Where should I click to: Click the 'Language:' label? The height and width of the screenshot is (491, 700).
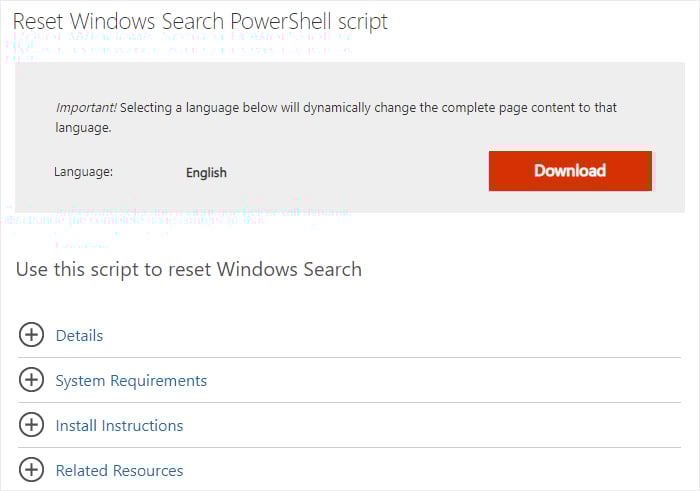pos(83,172)
